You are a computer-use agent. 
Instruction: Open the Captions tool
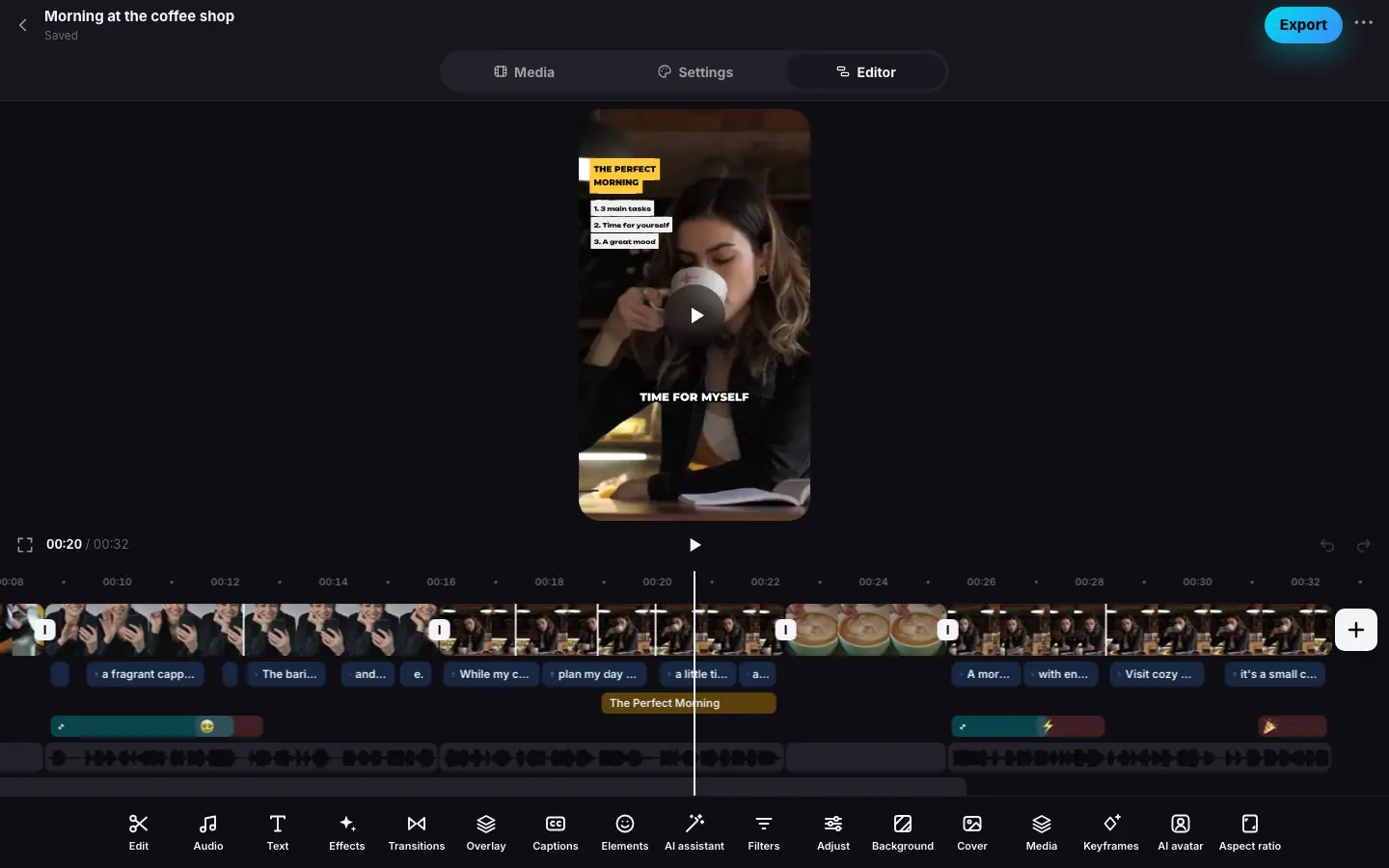(556, 832)
